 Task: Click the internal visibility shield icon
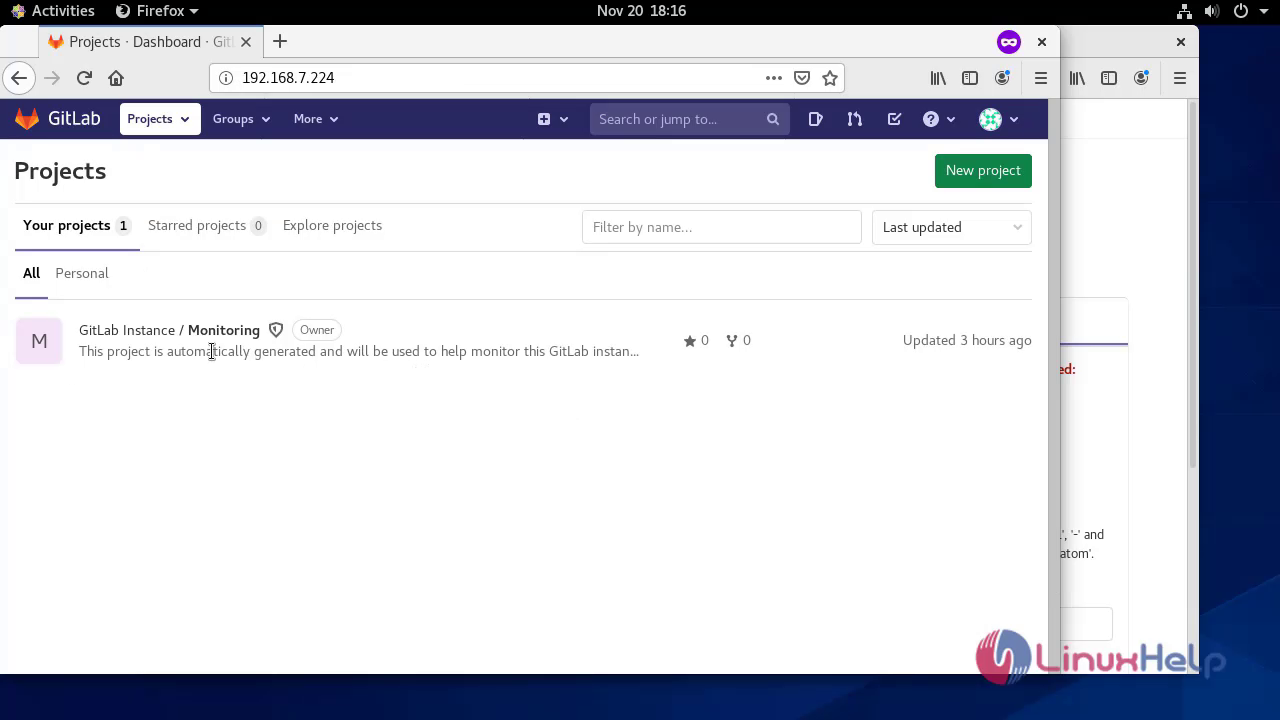(x=276, y=330)
